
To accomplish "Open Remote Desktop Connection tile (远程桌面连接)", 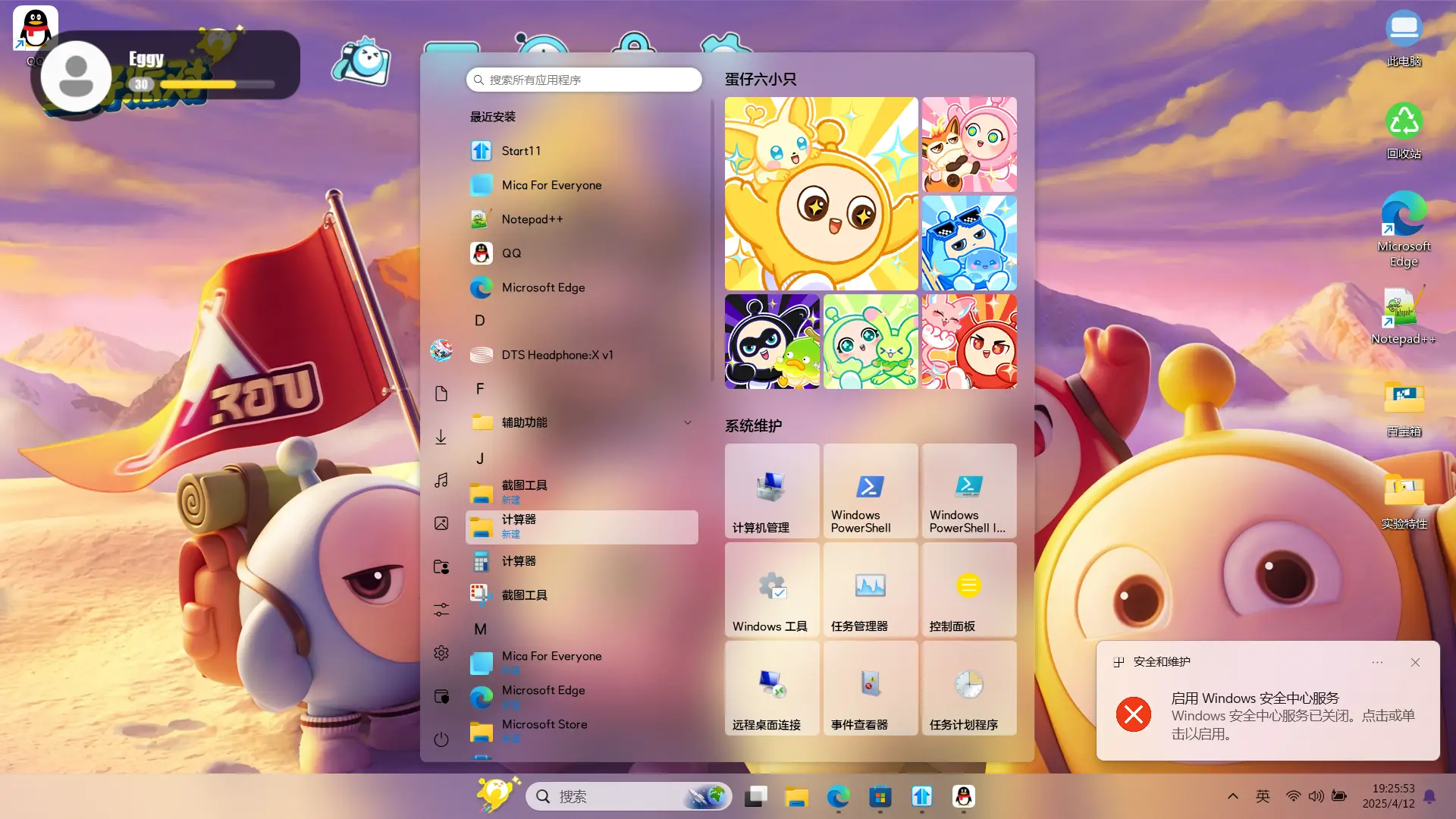I will 772,688.
